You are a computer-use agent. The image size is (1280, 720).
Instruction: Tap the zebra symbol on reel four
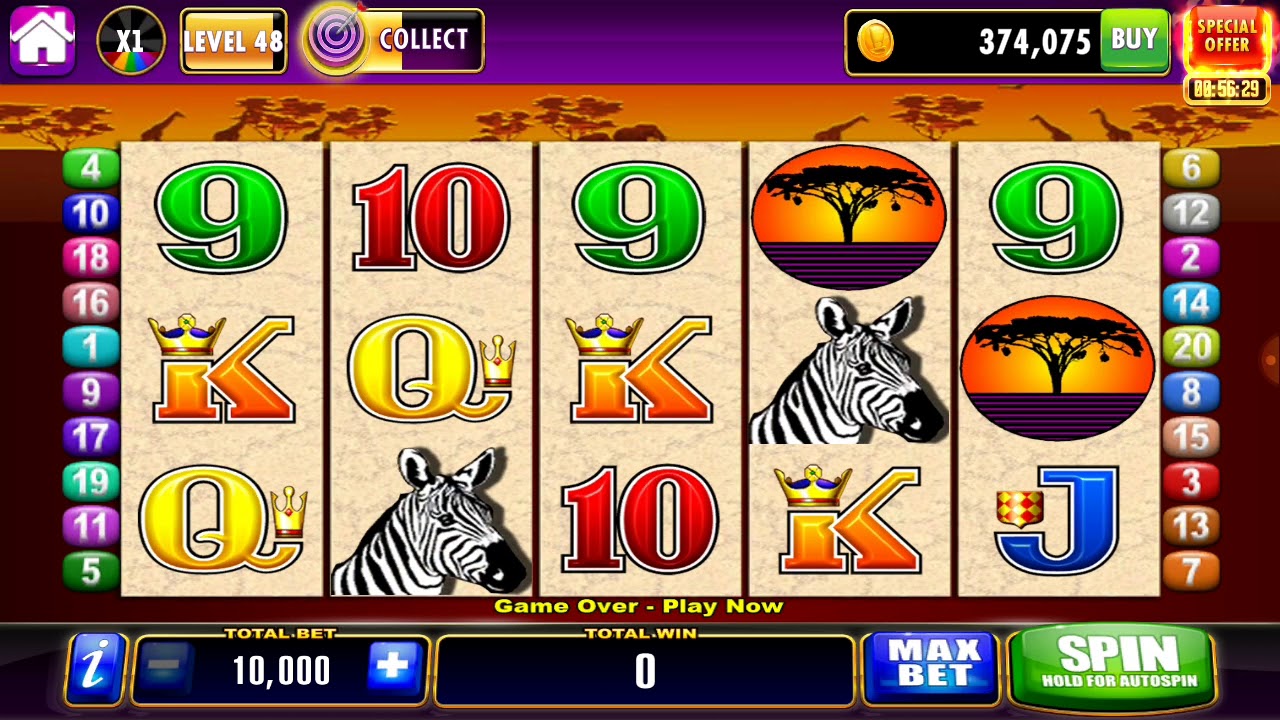click(x=848, y=370)
